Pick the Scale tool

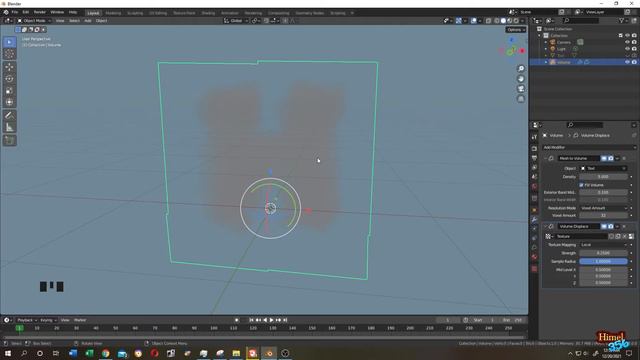coord(9,91)
